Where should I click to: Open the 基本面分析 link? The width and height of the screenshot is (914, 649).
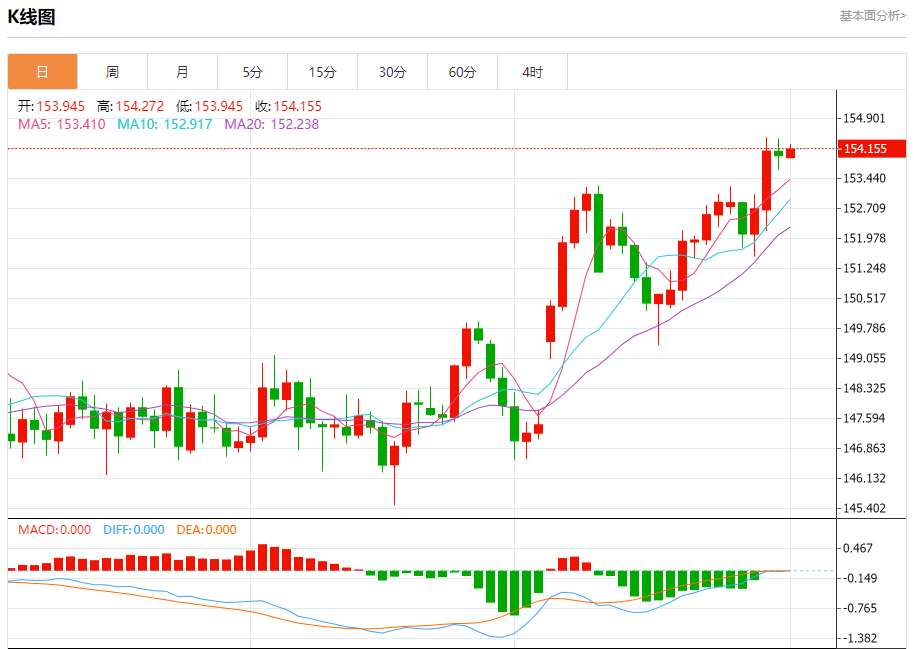pos(872,15)
